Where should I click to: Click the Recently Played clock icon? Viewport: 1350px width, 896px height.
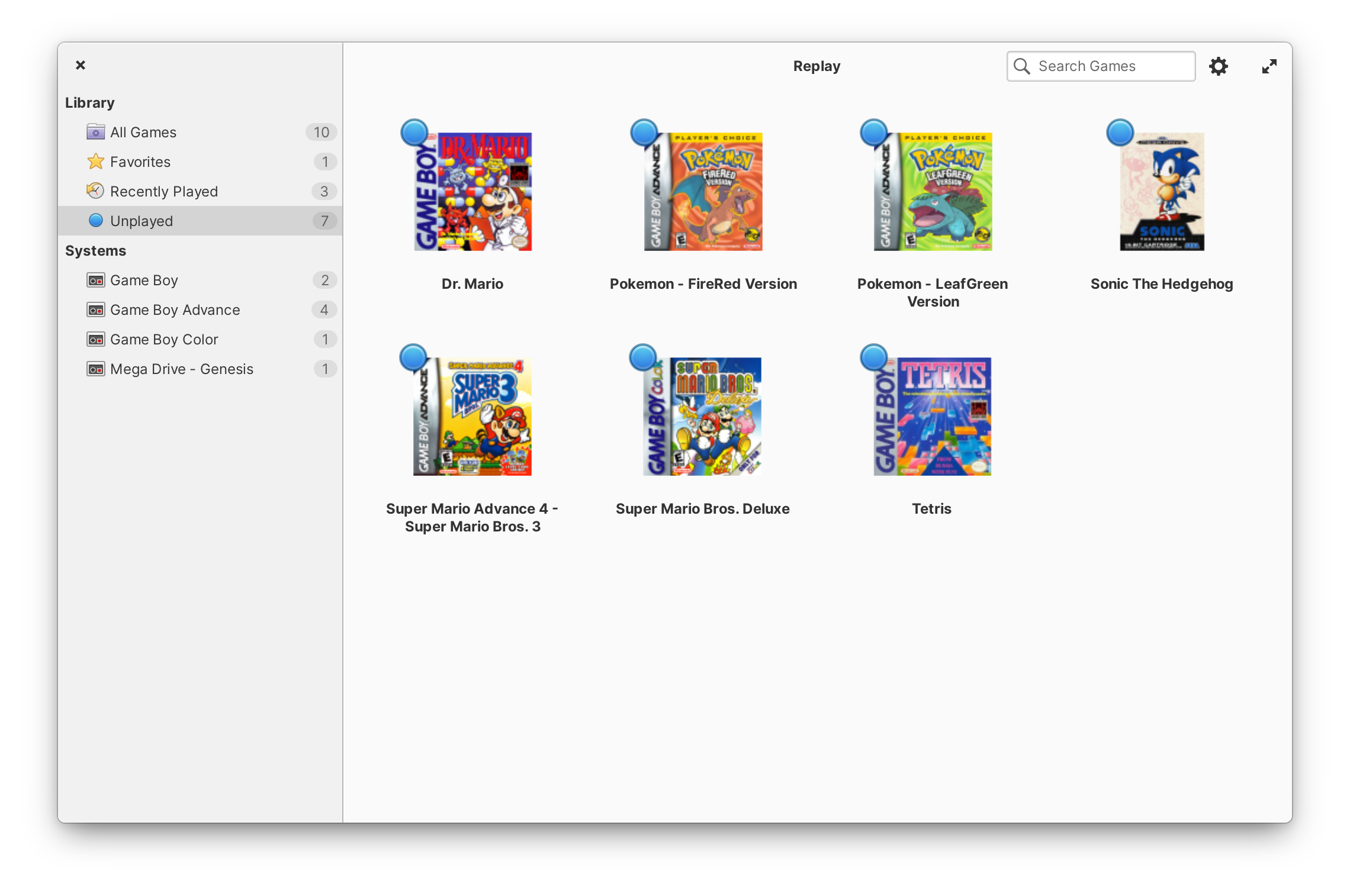pyautogui.click(x=95, y=191)
